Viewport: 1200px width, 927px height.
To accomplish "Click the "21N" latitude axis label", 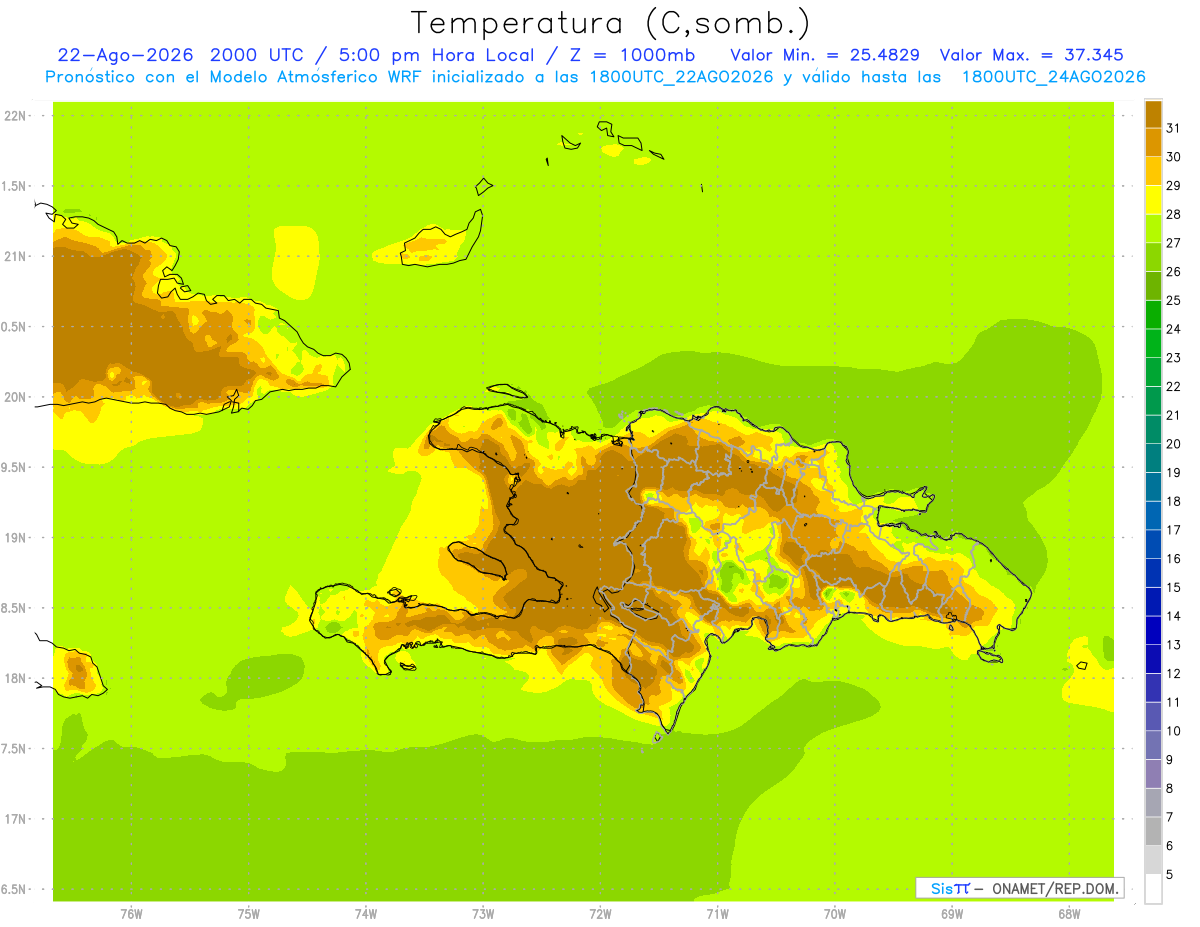I will pyautogui.click(x=16, y=256).
